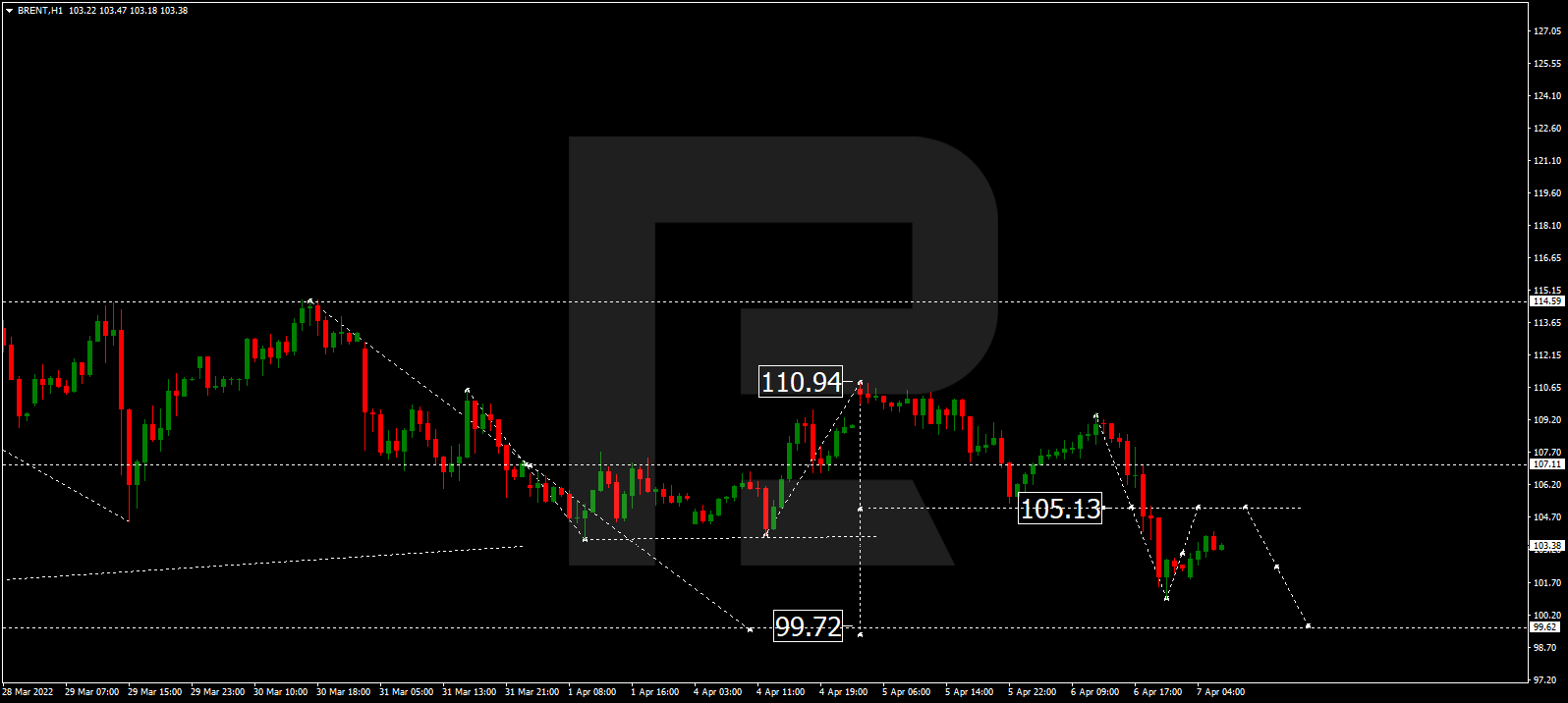1568x703 pixels.
Task: Click the current price 103.38 axis tag
Action: click(1546, 546)
